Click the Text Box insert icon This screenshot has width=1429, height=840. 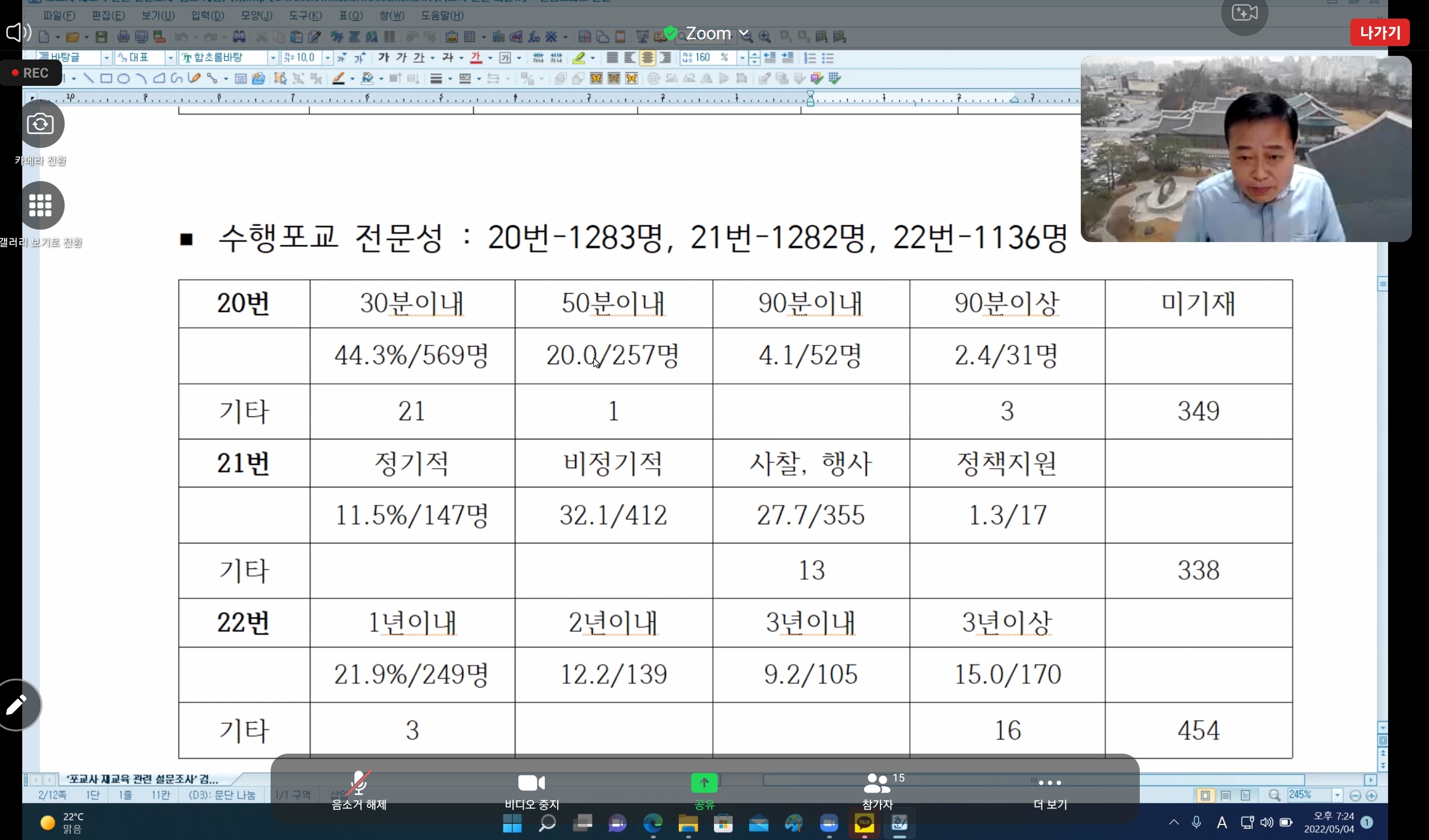tap(241, 78)
